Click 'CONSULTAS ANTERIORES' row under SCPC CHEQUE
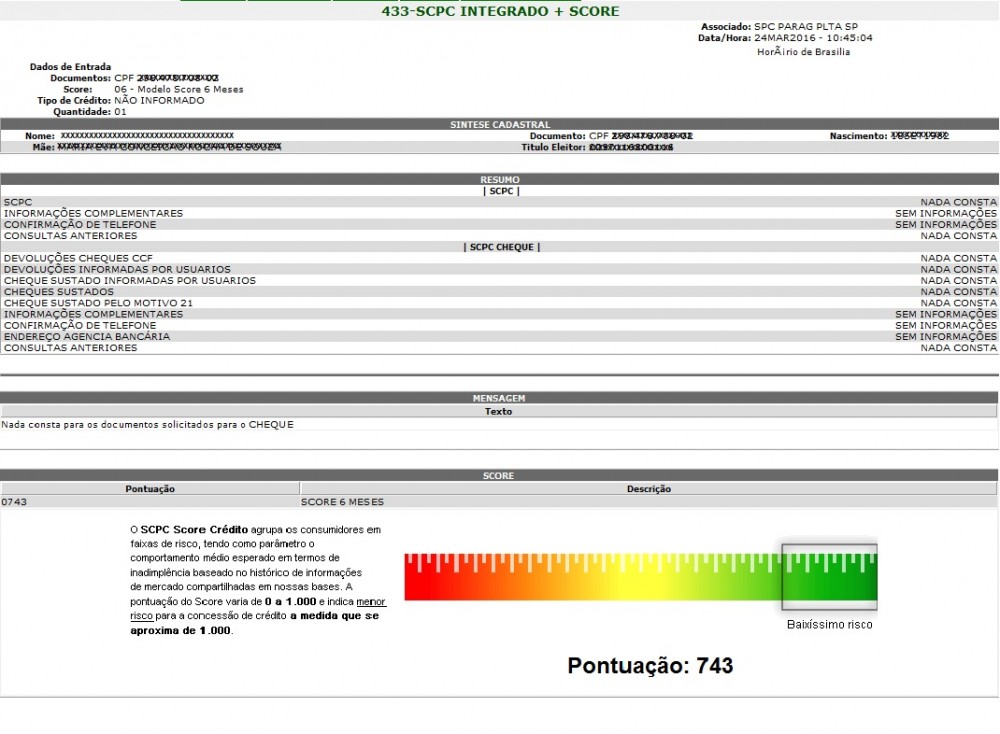Screen dimensions: 1000x734 [500, 348]
